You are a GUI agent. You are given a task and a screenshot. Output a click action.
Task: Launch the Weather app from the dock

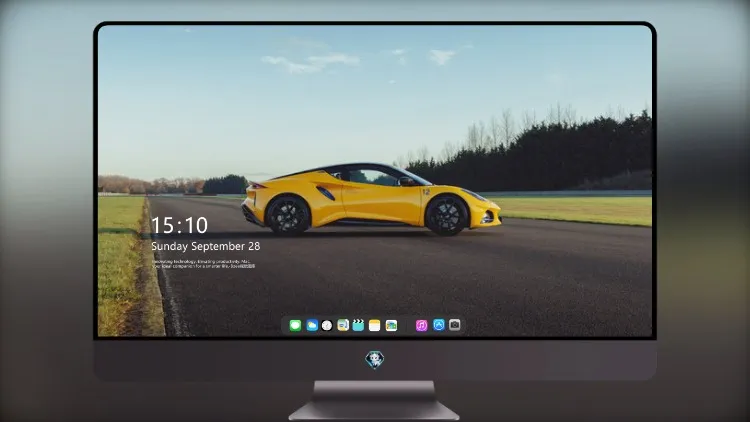coord(312,325)
